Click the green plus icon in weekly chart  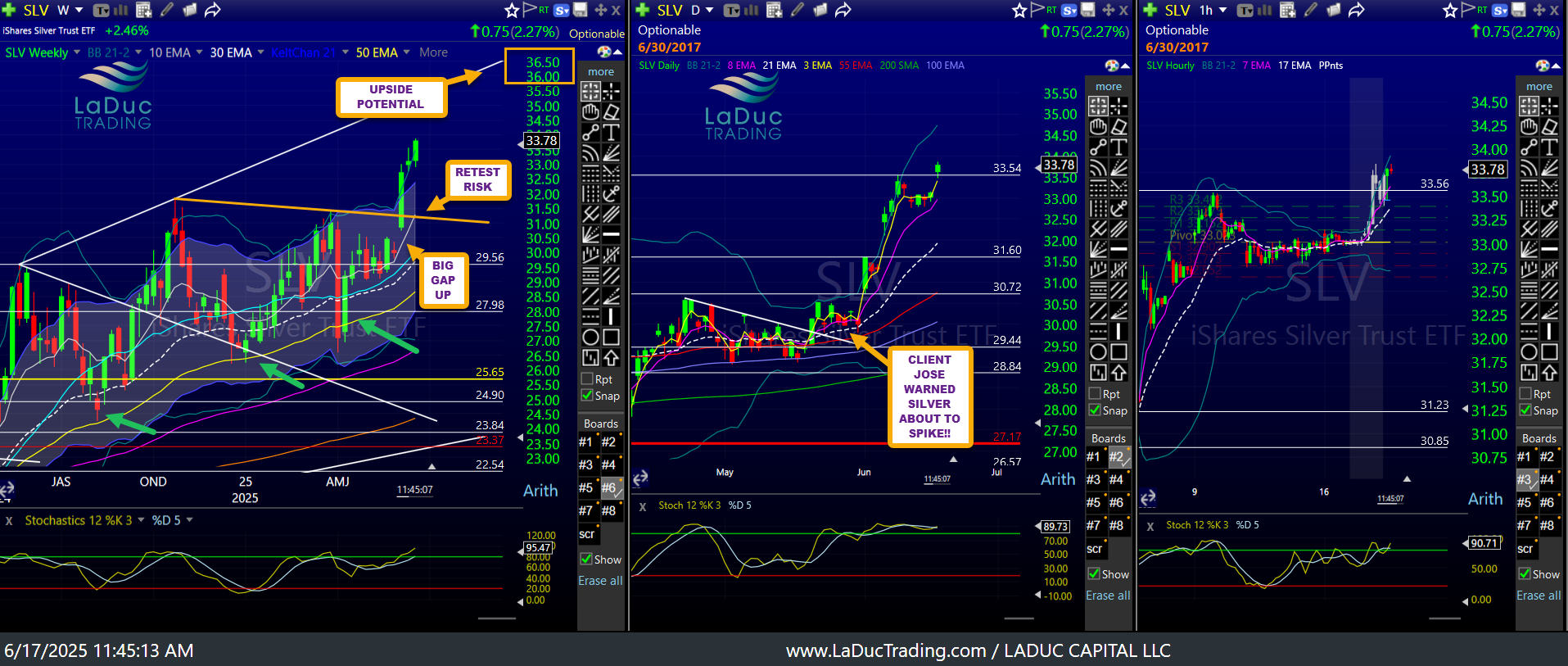(11, 10)
